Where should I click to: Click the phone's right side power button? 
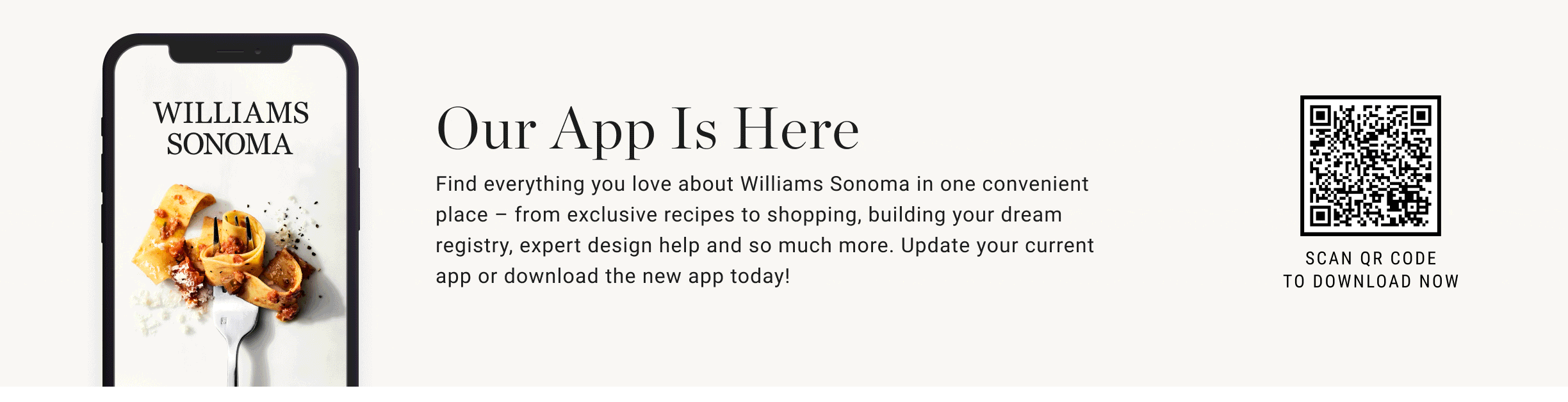(x=359, y=198)
